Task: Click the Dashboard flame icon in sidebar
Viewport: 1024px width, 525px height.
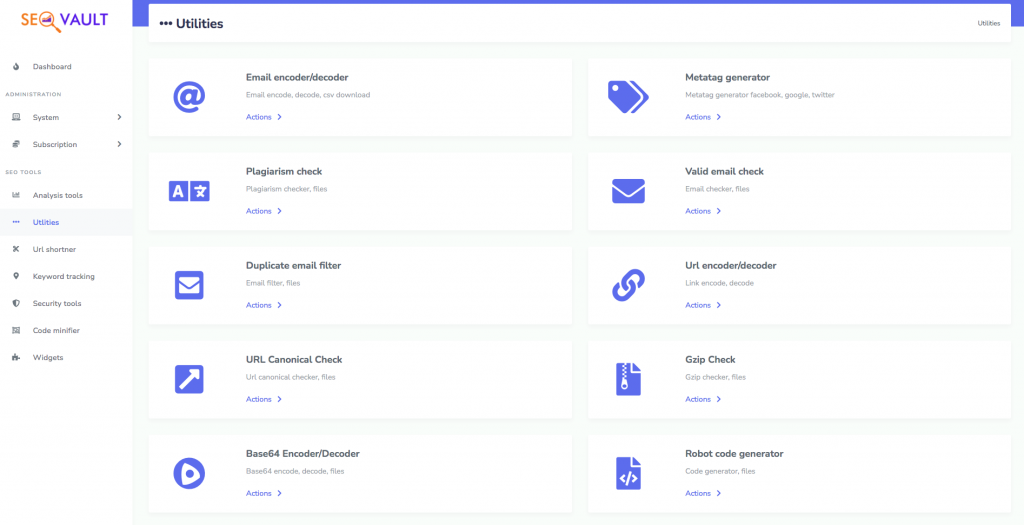Action: click(x=16, y=67)
